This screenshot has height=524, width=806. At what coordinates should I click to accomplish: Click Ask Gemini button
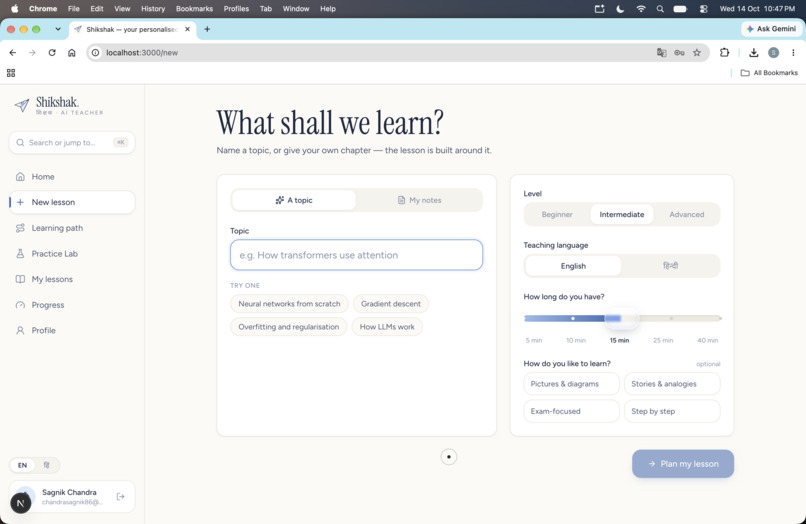771,29
